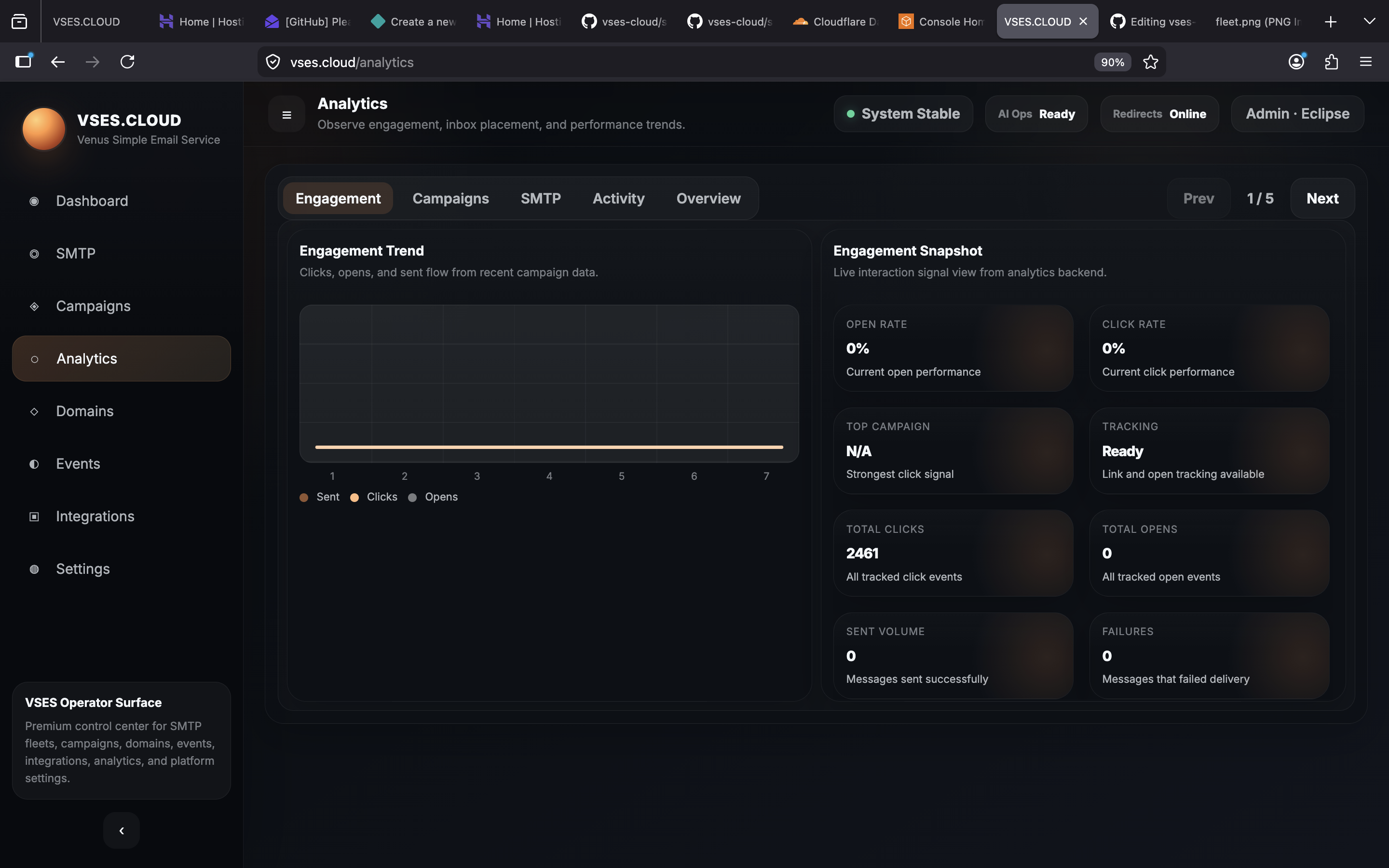
Task: Click the Open Rate 0% card
Action: (953, 349)
